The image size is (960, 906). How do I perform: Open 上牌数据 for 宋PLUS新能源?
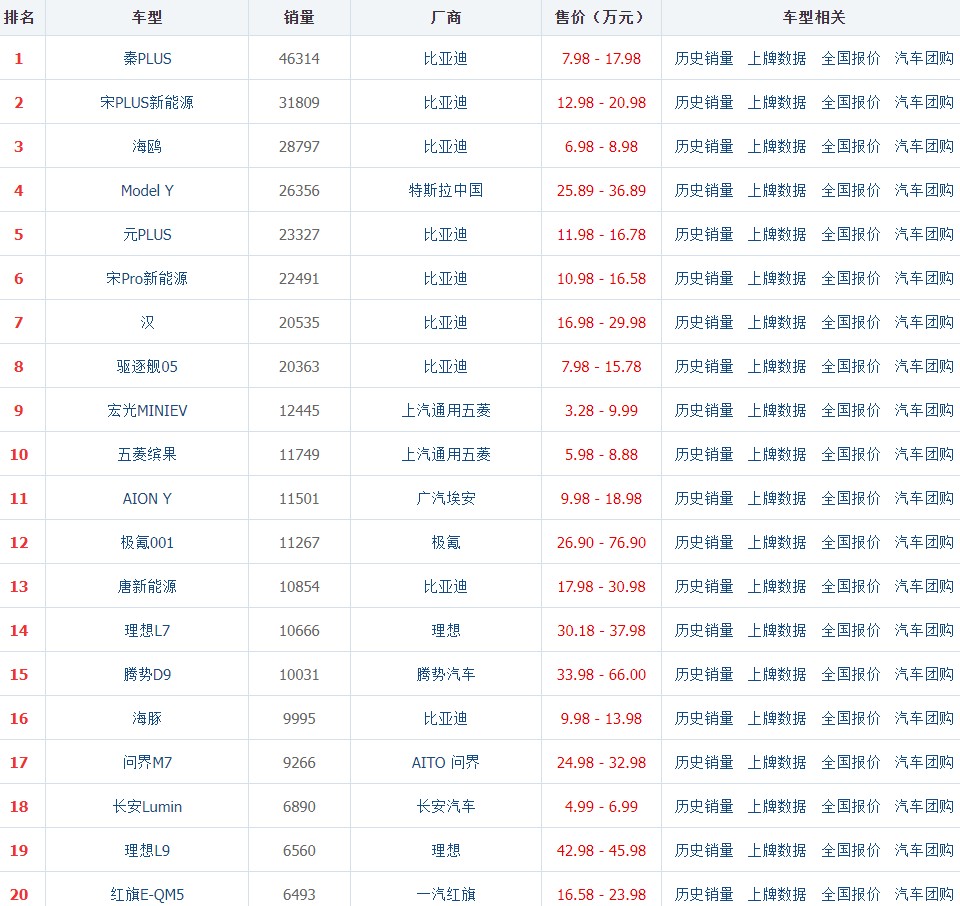pos(777,103)
